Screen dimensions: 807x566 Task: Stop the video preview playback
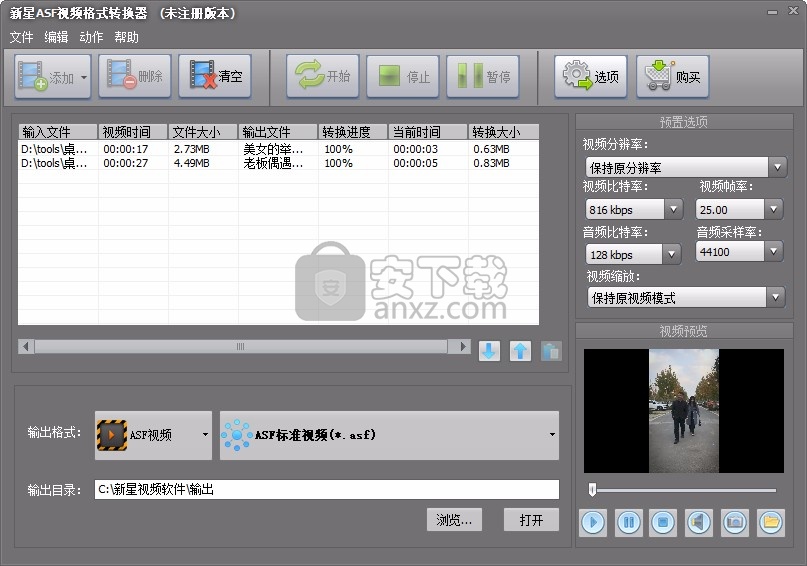(663, 523)
